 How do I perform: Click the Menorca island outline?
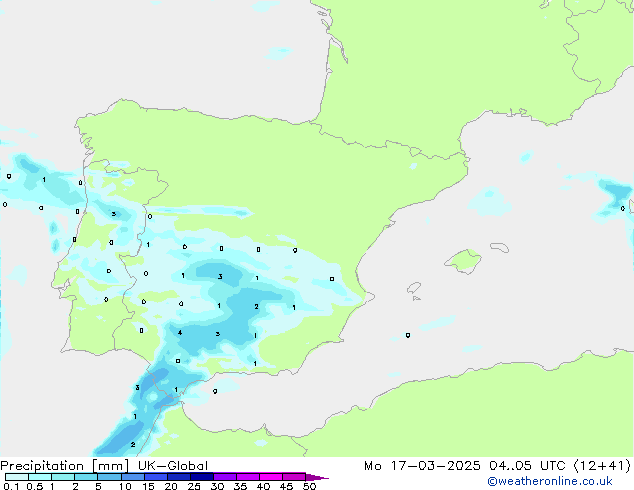click(x=500, y=247)
